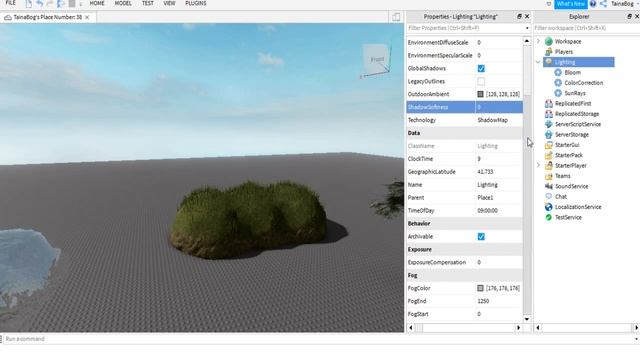This screenshot has width=640, height=360.
Task: Select ReplicatedStorage in Explorer
Action: [x=577, y=114]
